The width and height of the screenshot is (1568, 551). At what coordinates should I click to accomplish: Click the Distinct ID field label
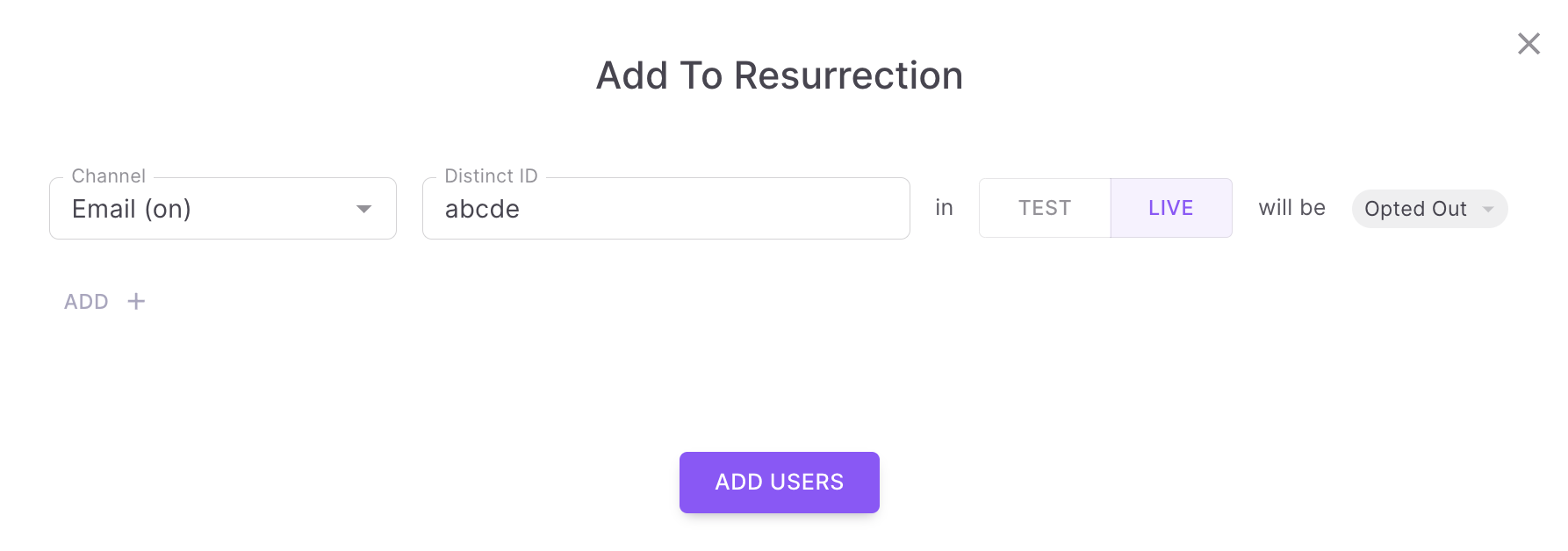click(x=491, y=175)
